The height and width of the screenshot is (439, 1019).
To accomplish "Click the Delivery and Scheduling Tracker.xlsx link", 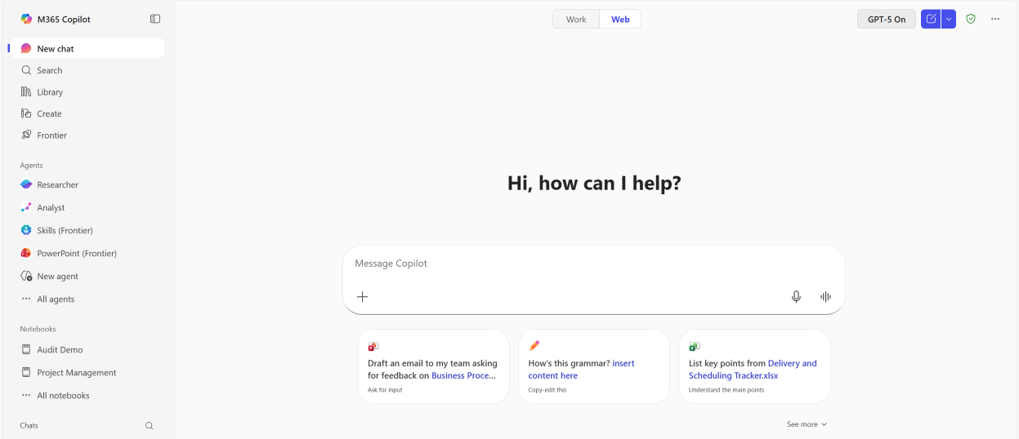I will tap(752, 370).
